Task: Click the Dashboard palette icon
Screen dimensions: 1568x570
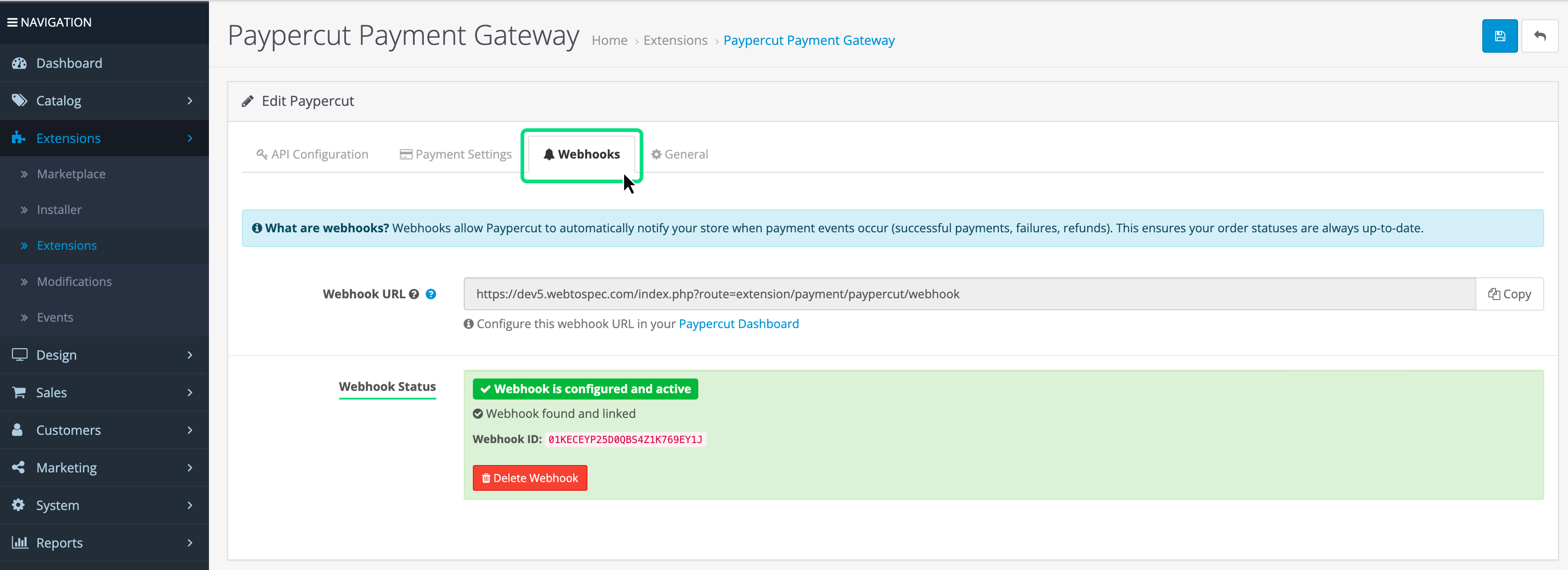Action: coord(19,63)
